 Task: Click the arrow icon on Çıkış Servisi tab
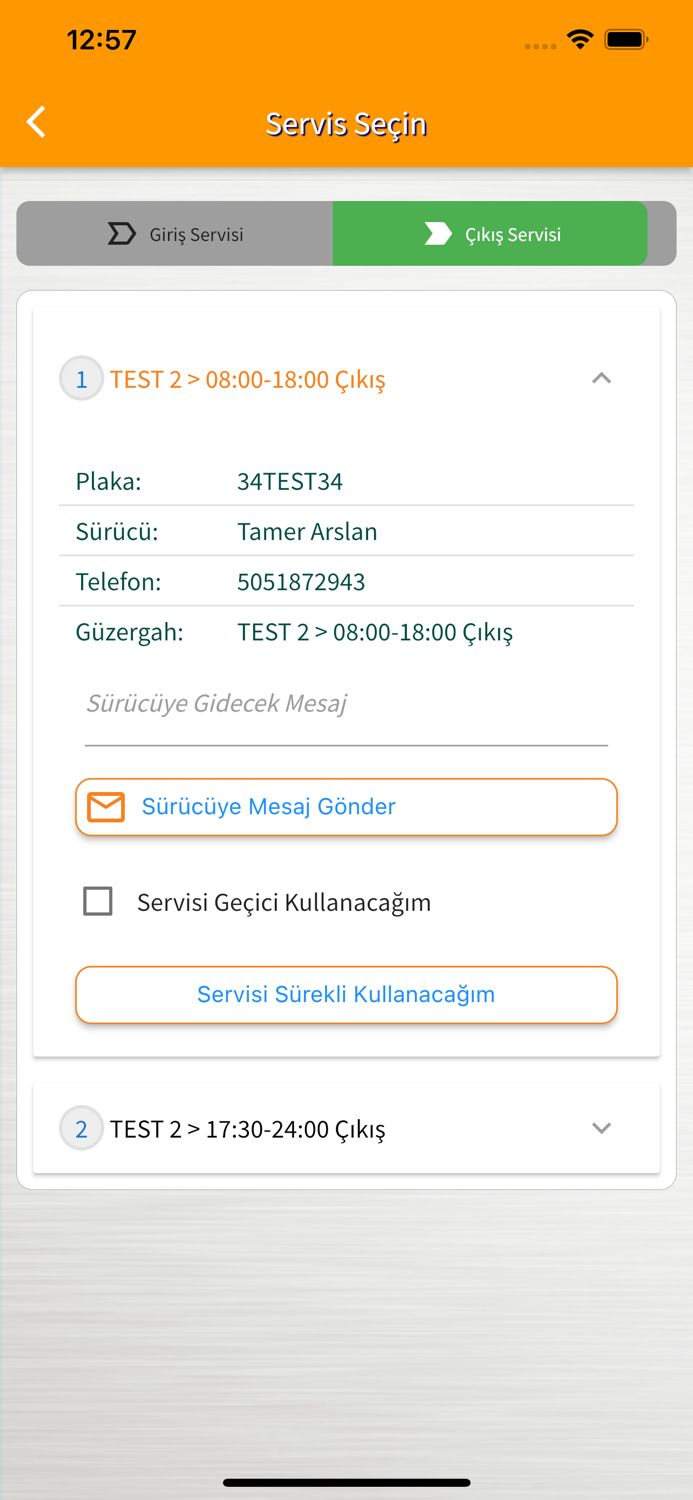[x=437, y=233]
